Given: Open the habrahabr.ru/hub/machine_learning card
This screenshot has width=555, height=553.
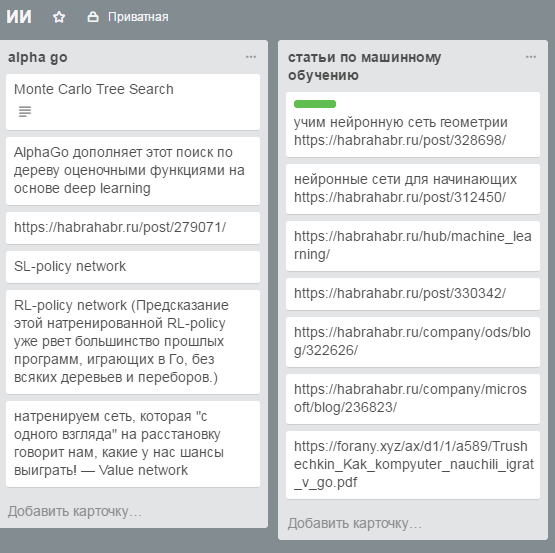Looking at the screenshot, I should 413,246.
